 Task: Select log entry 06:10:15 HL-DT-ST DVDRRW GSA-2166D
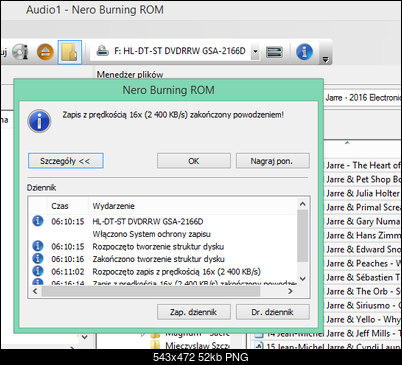pos(163,222)
